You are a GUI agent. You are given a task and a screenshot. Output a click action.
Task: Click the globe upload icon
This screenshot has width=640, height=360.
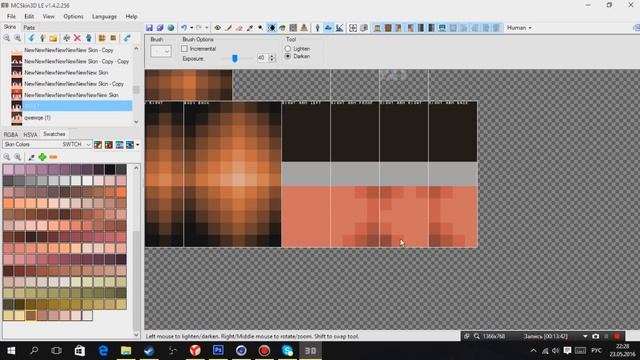coord(171,28)
